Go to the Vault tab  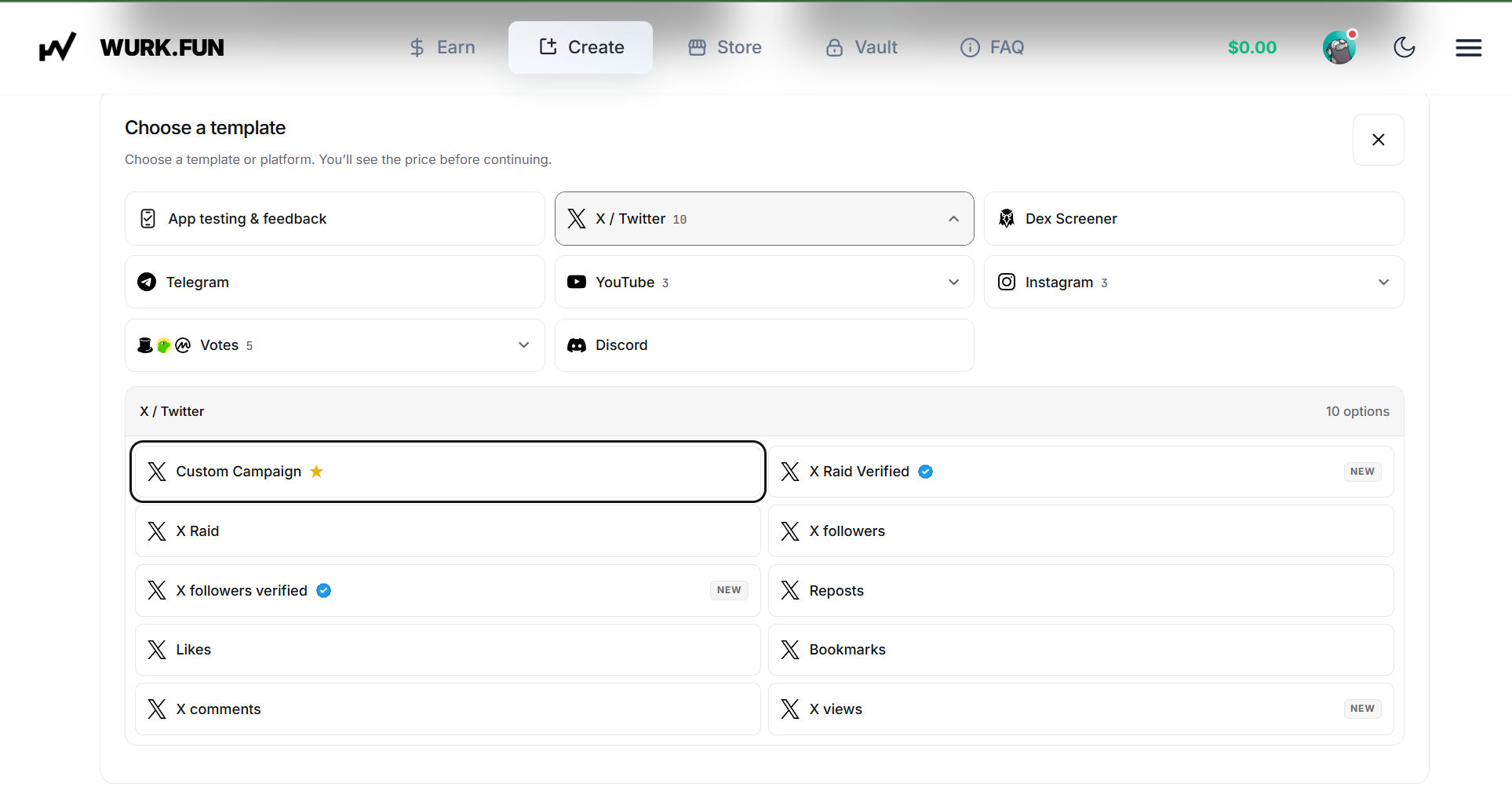(861, 48)
